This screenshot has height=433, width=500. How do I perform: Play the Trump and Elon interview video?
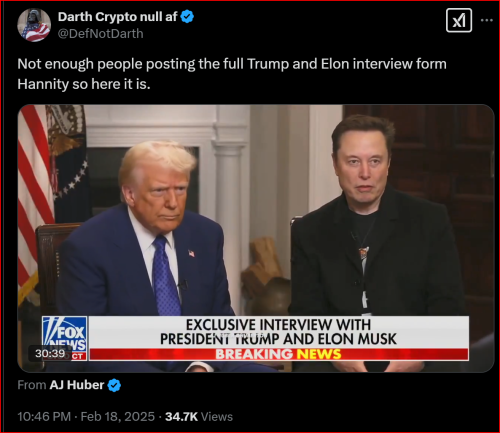click(256, 239)
